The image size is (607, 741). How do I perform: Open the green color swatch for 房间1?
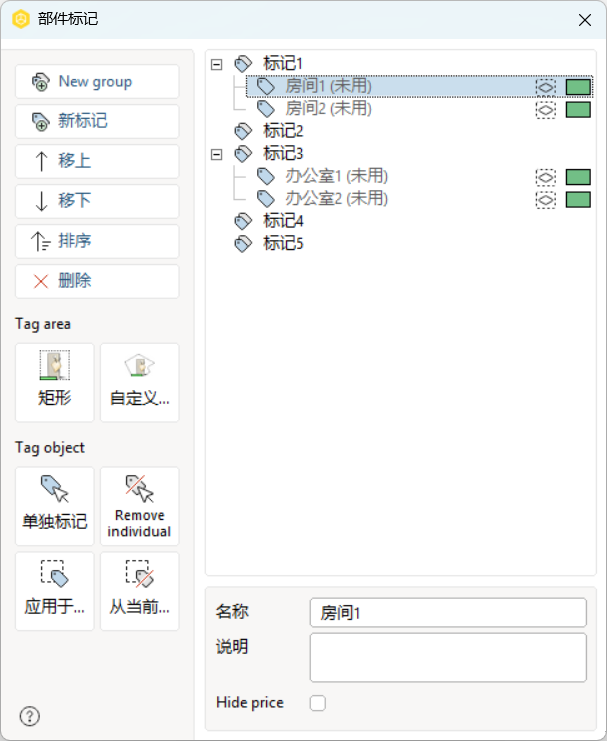point(578,87)
